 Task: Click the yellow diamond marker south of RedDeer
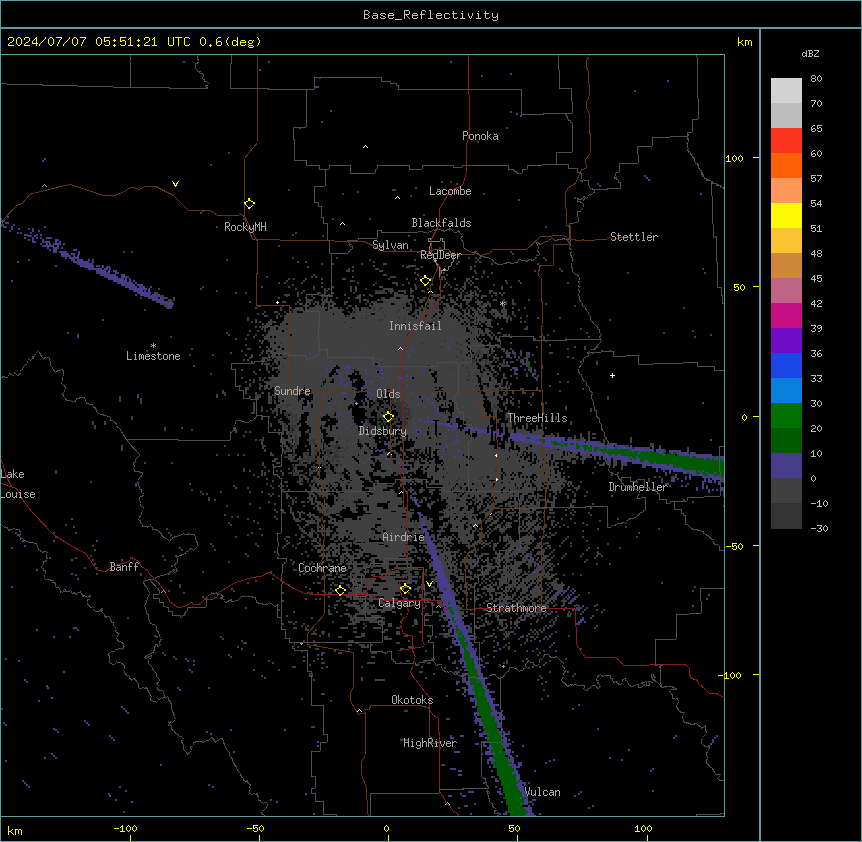tap(426, 281)
